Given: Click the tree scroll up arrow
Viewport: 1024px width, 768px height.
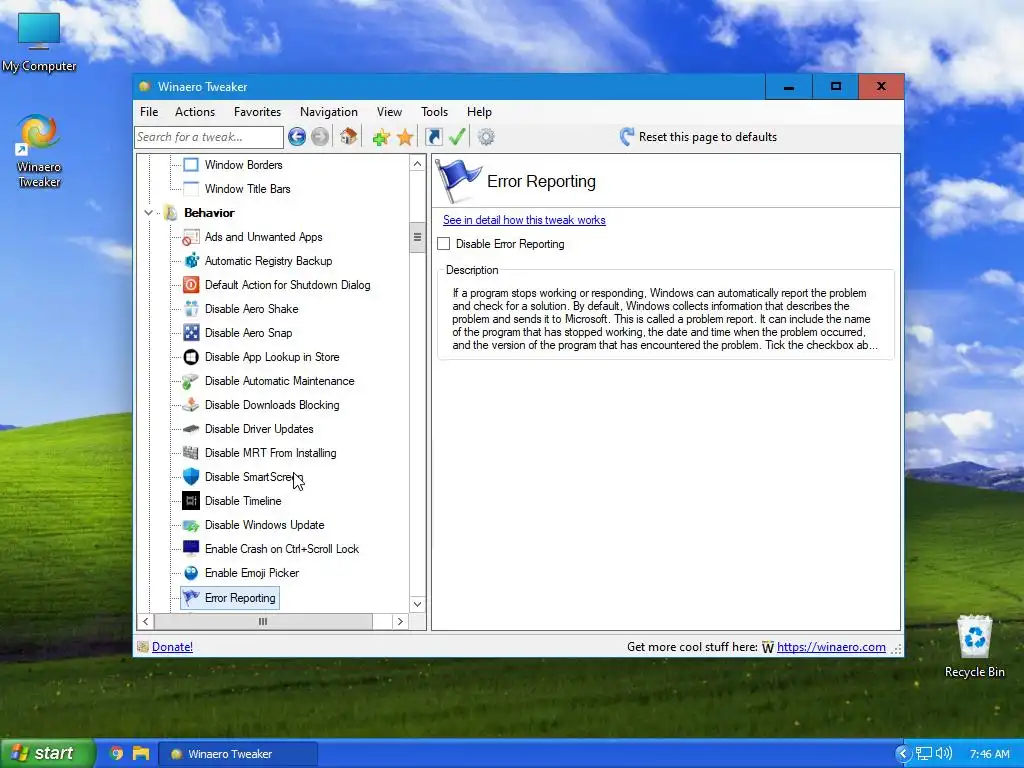Looking at the screenshot, I should pos(417,163).
